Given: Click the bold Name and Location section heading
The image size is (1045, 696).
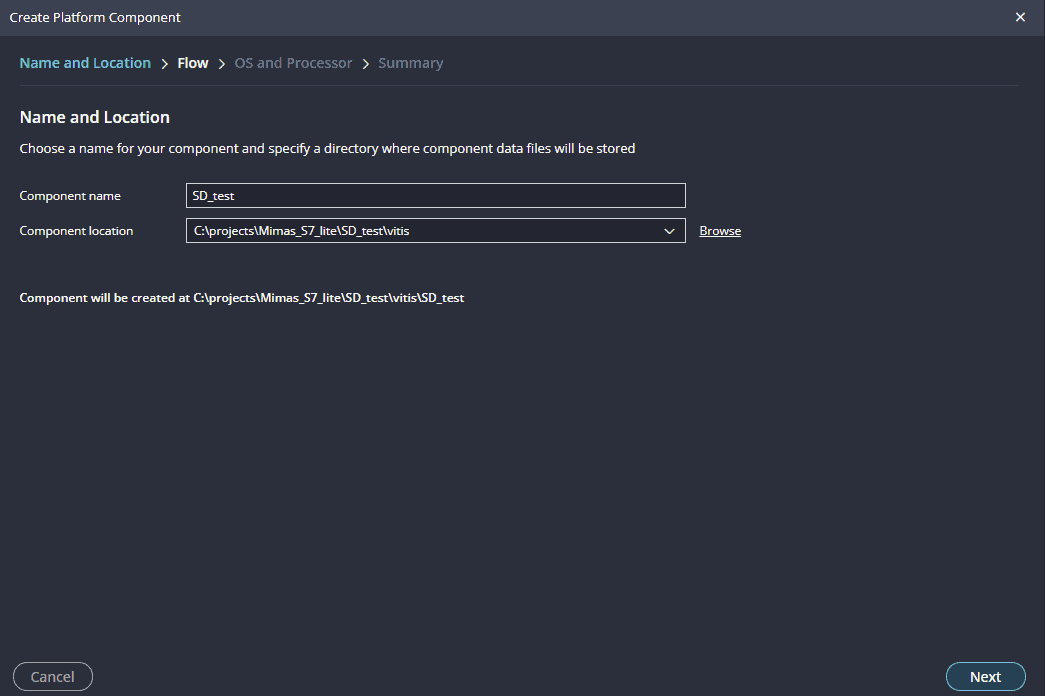Looking at the screenshot, I should [95, 117].
